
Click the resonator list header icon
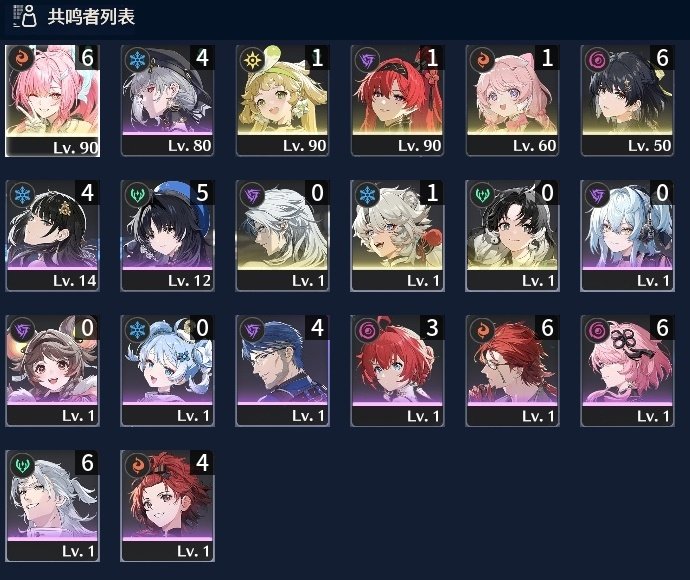pos(25,16)
